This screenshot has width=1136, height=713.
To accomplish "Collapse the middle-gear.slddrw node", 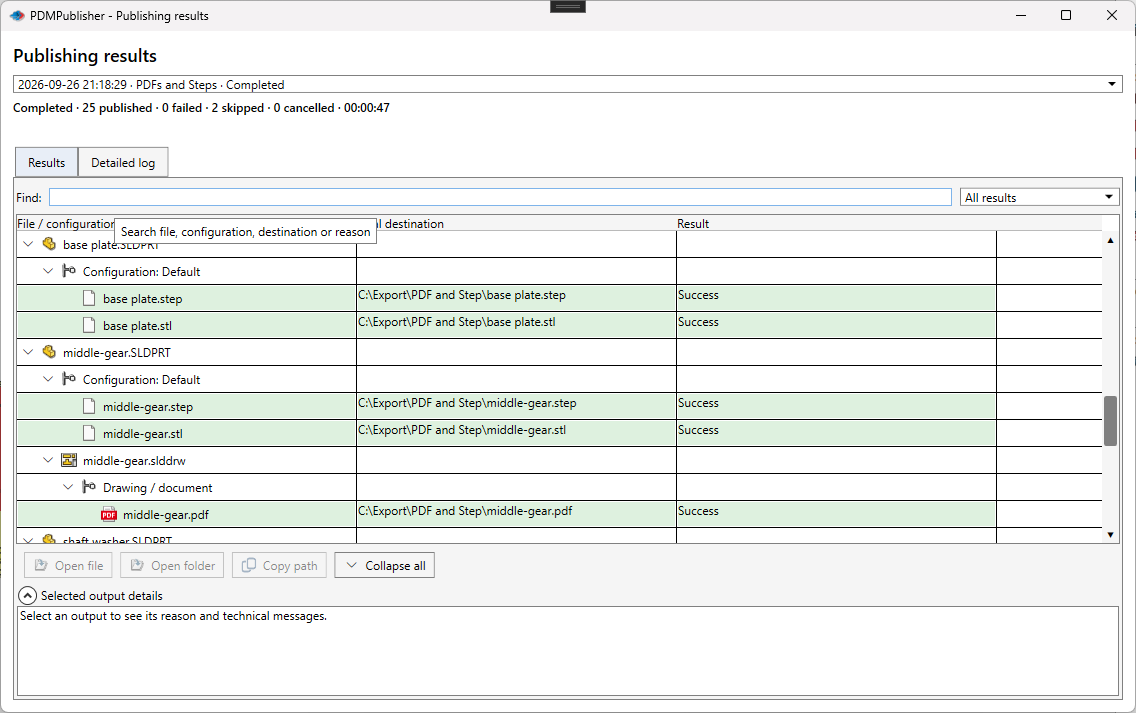I will [48, 460].
